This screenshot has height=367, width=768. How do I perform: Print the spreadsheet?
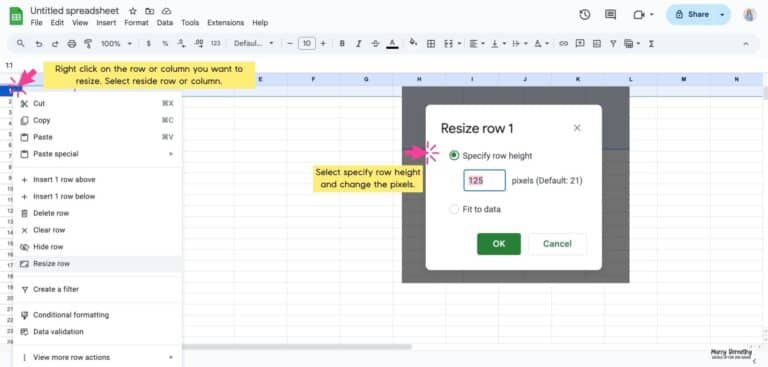coord(72,44)
